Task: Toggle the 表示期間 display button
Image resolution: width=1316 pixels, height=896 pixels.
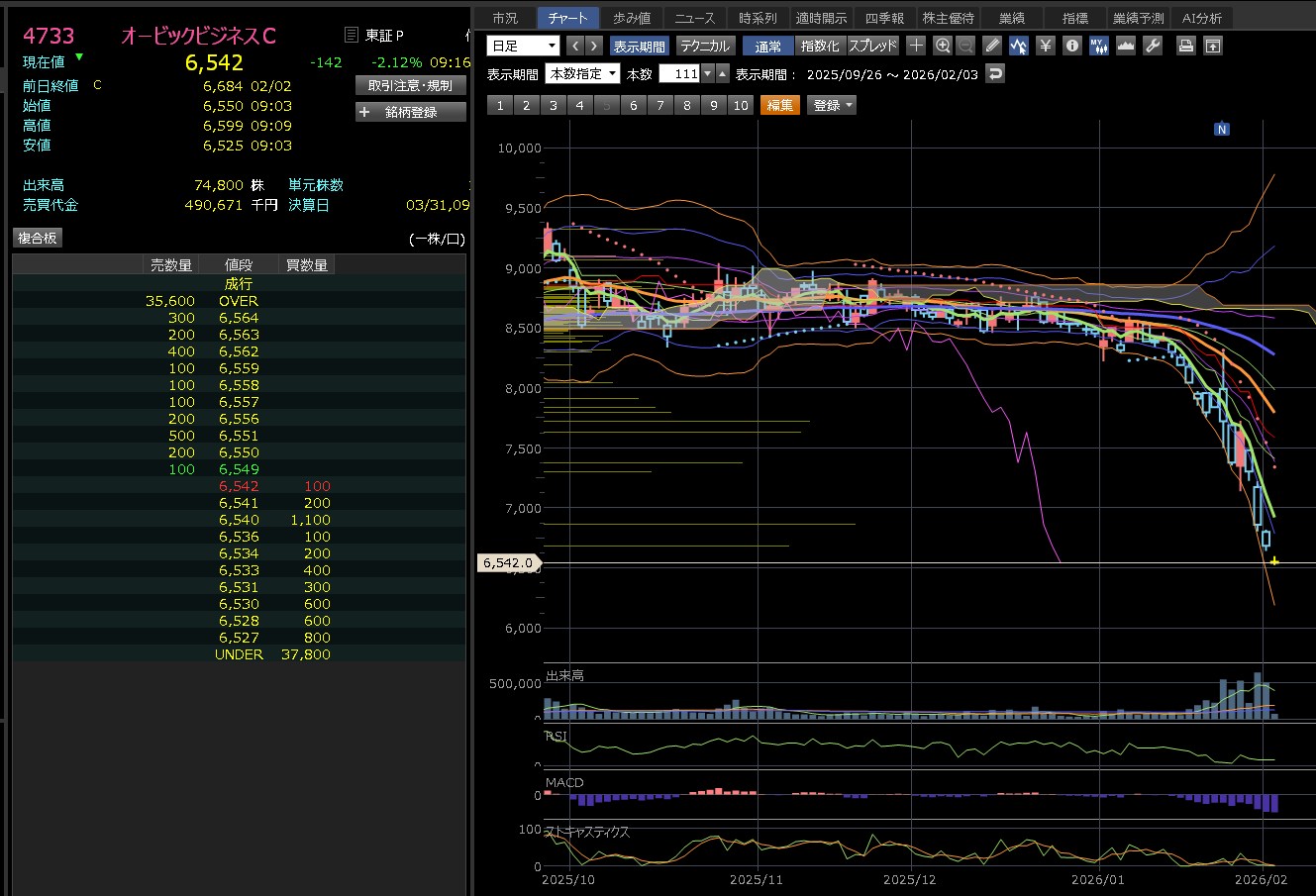Action: (639, 46)
